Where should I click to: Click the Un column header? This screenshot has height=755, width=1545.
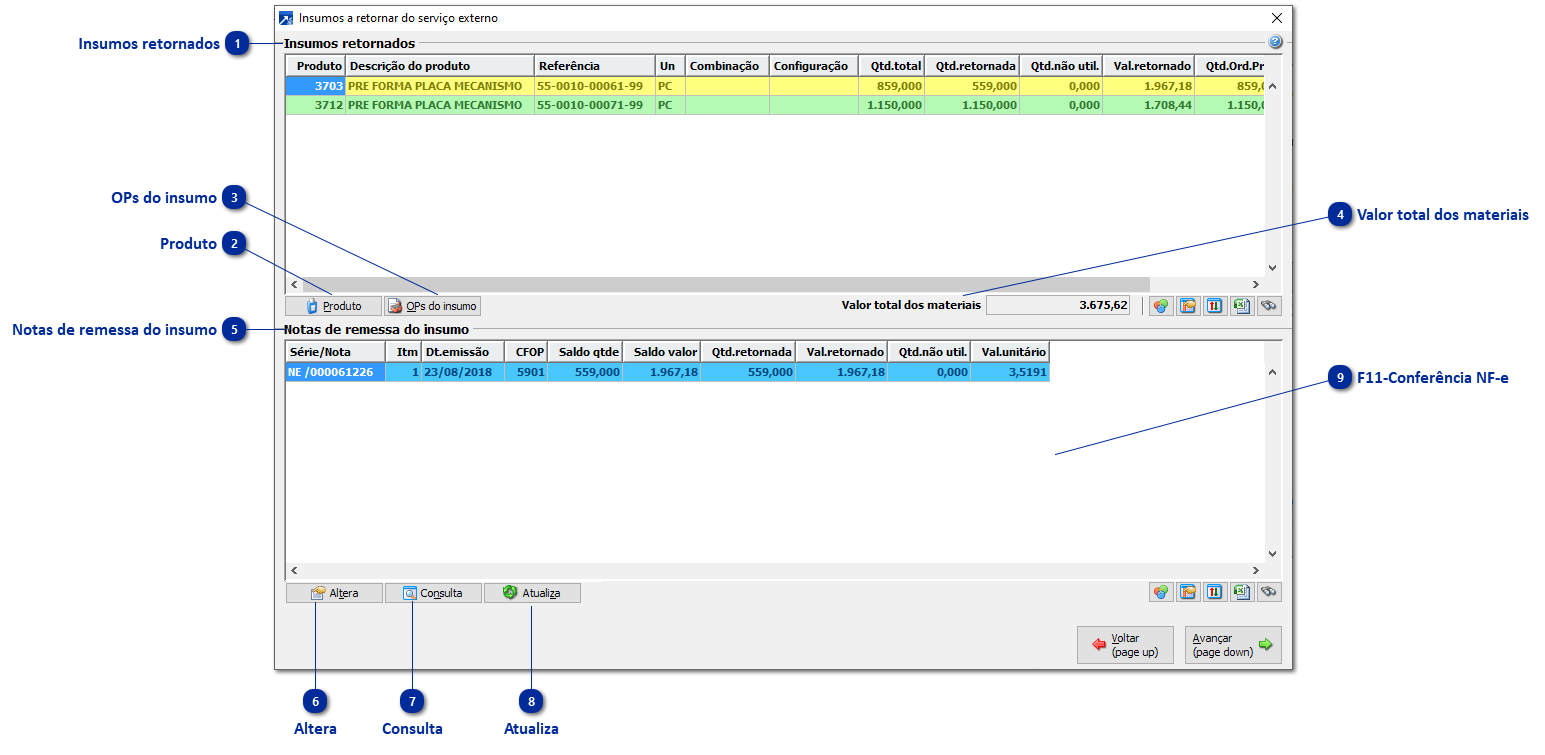pyautogui.click(x=670, y=66)
